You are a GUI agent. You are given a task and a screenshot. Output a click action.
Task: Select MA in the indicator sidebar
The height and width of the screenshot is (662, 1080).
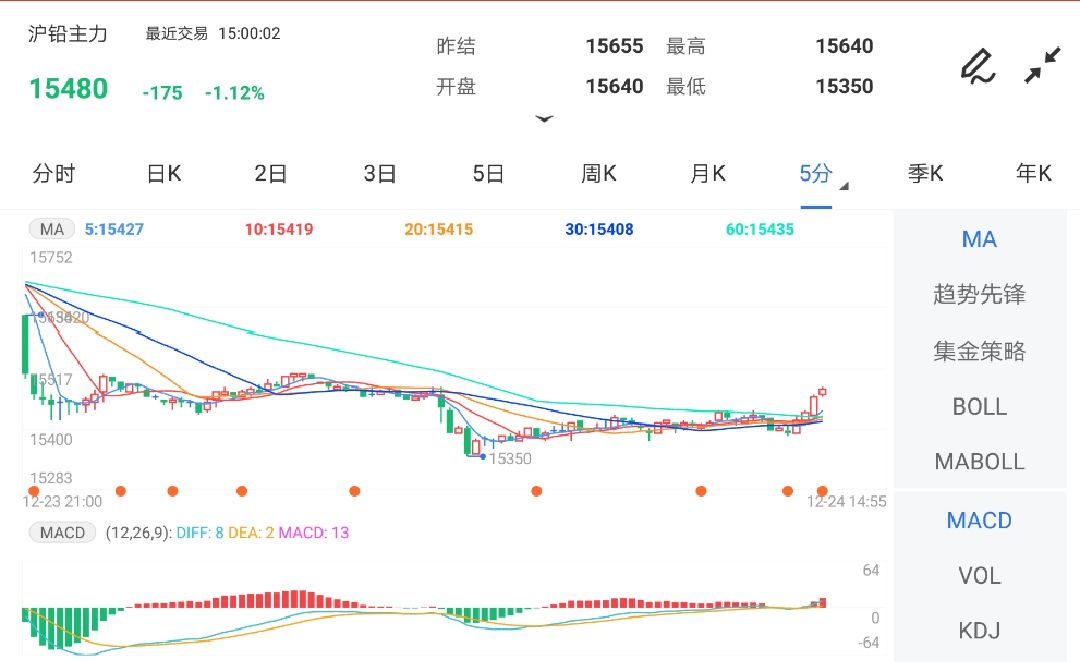coord(979,240)
